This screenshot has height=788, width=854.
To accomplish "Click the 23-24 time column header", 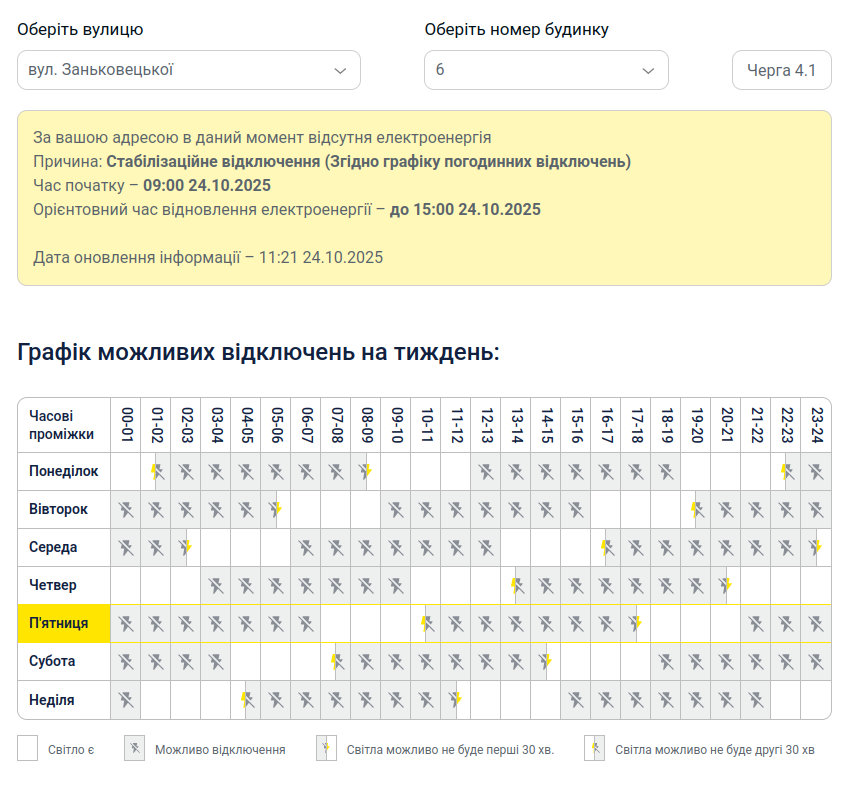I will tap(816, 425).
